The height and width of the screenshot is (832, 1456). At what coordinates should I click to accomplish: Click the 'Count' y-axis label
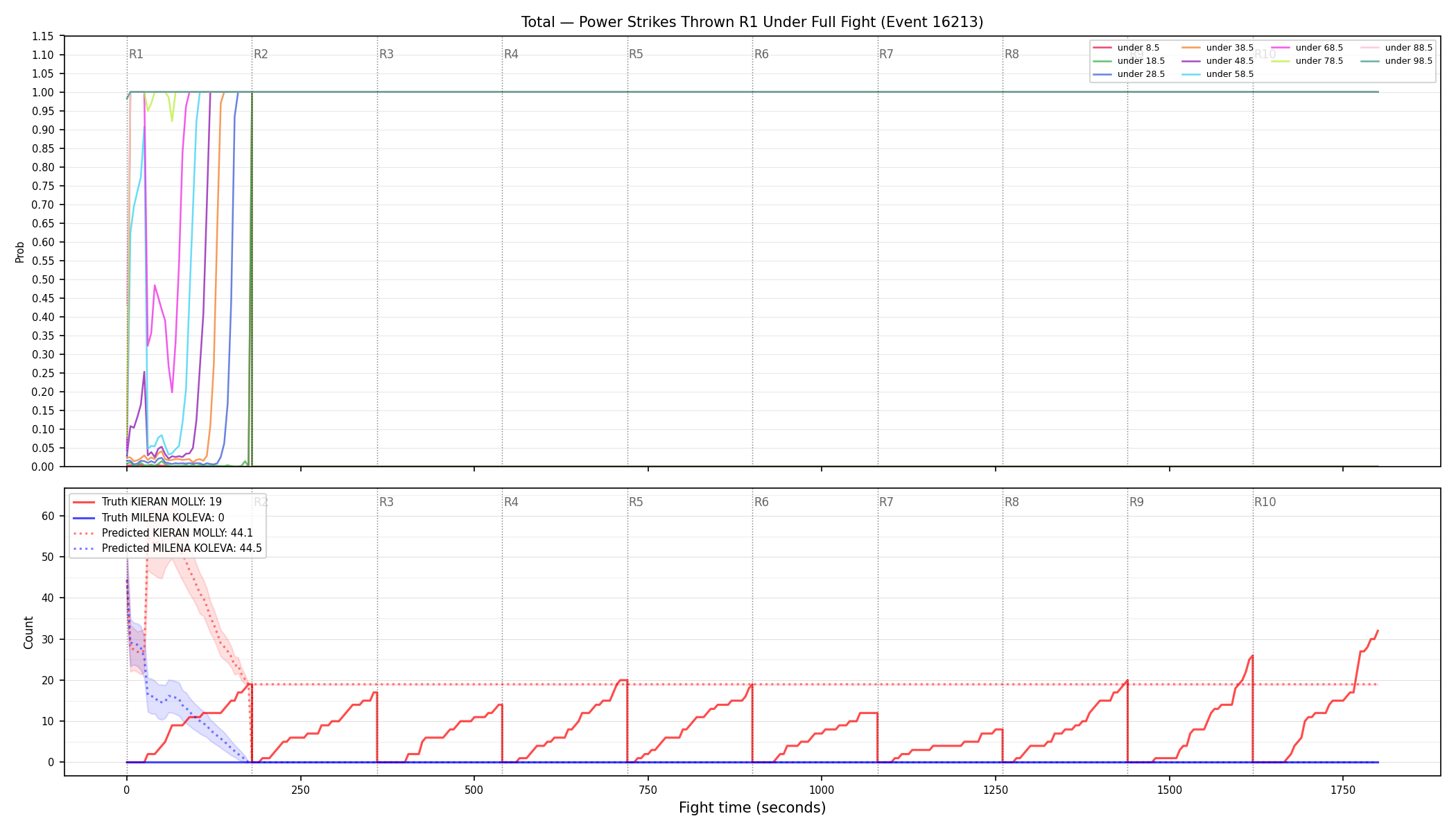coord(28,632)
